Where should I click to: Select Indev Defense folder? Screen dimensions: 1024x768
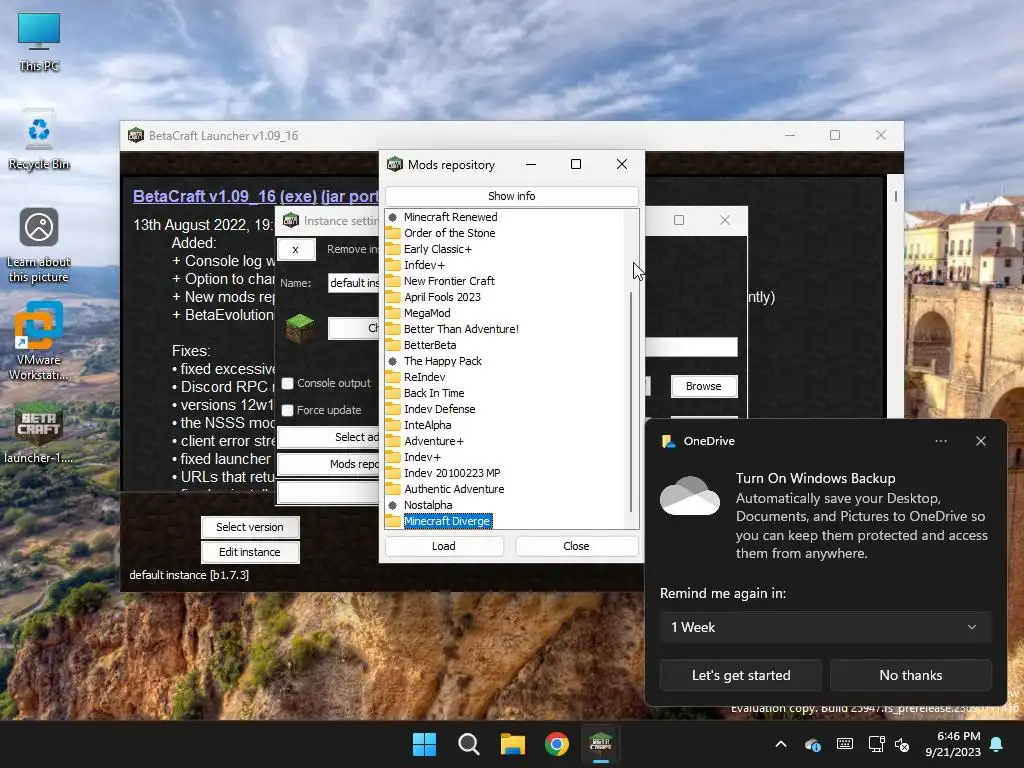click(439, 409)
